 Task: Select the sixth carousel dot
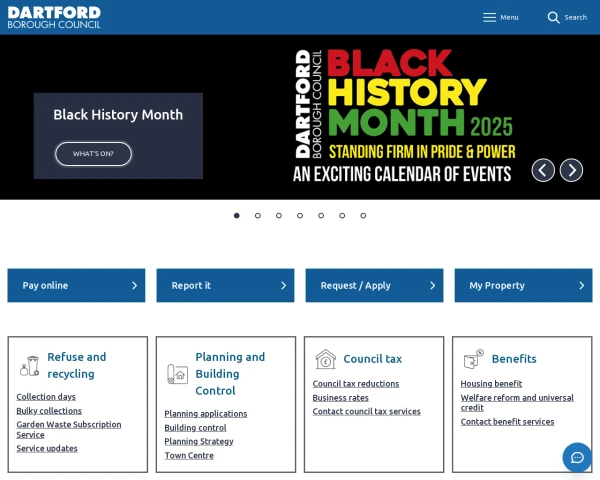(342, 216)
